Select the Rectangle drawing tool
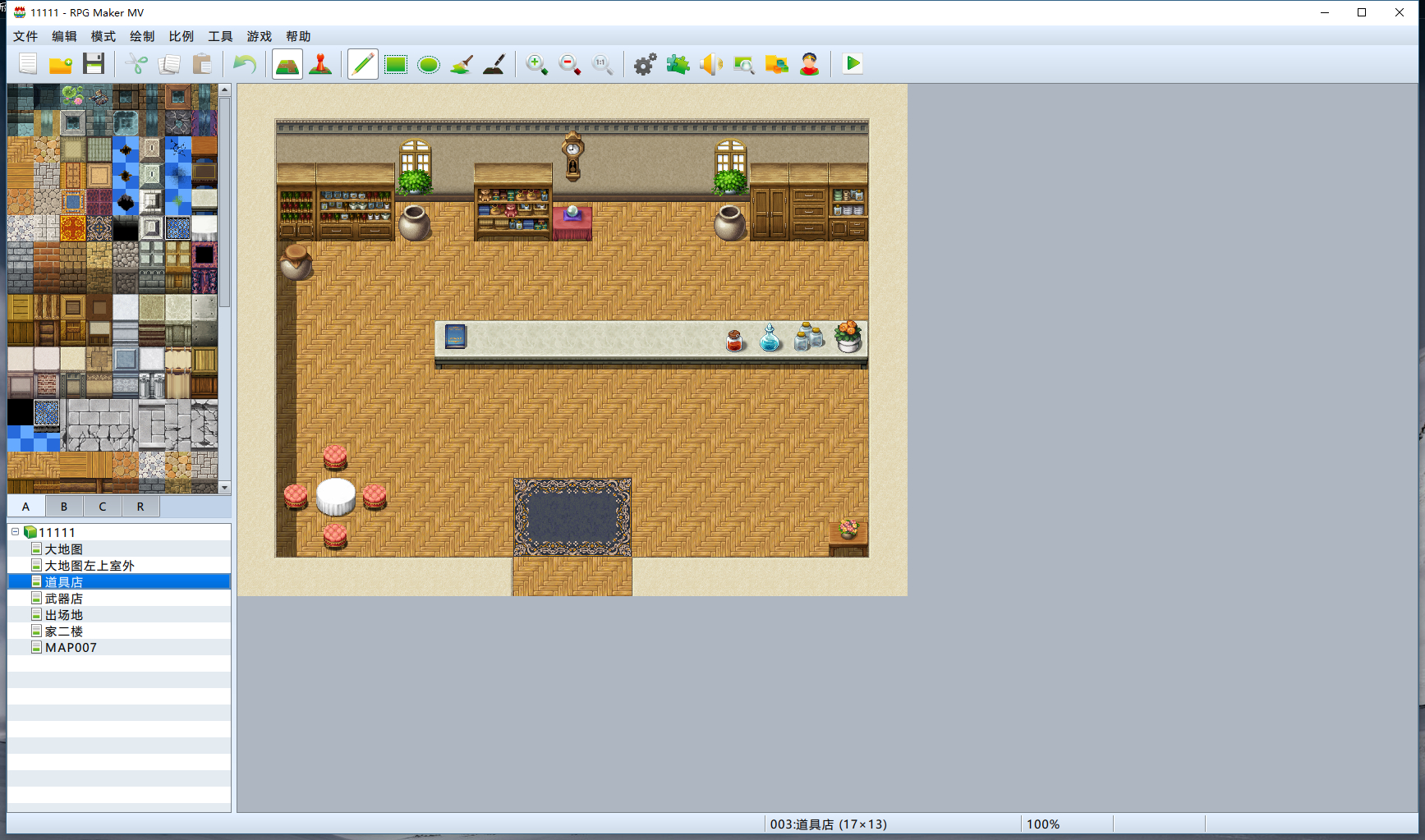Image resolution: width=1425 pixels, height=840 pixels. click(396, 64)
